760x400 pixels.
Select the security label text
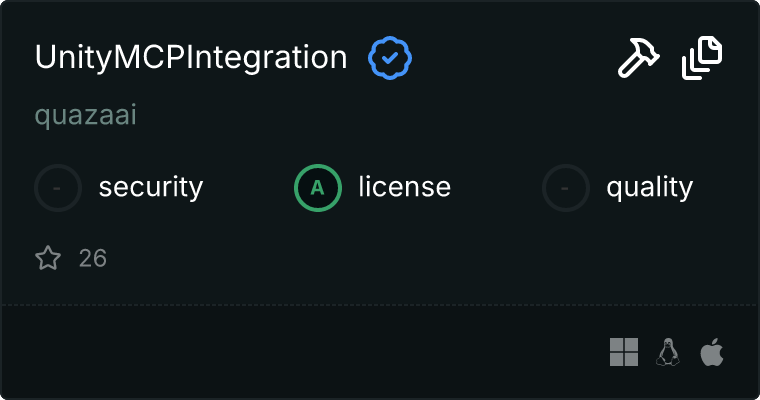(x=151, y=187)
